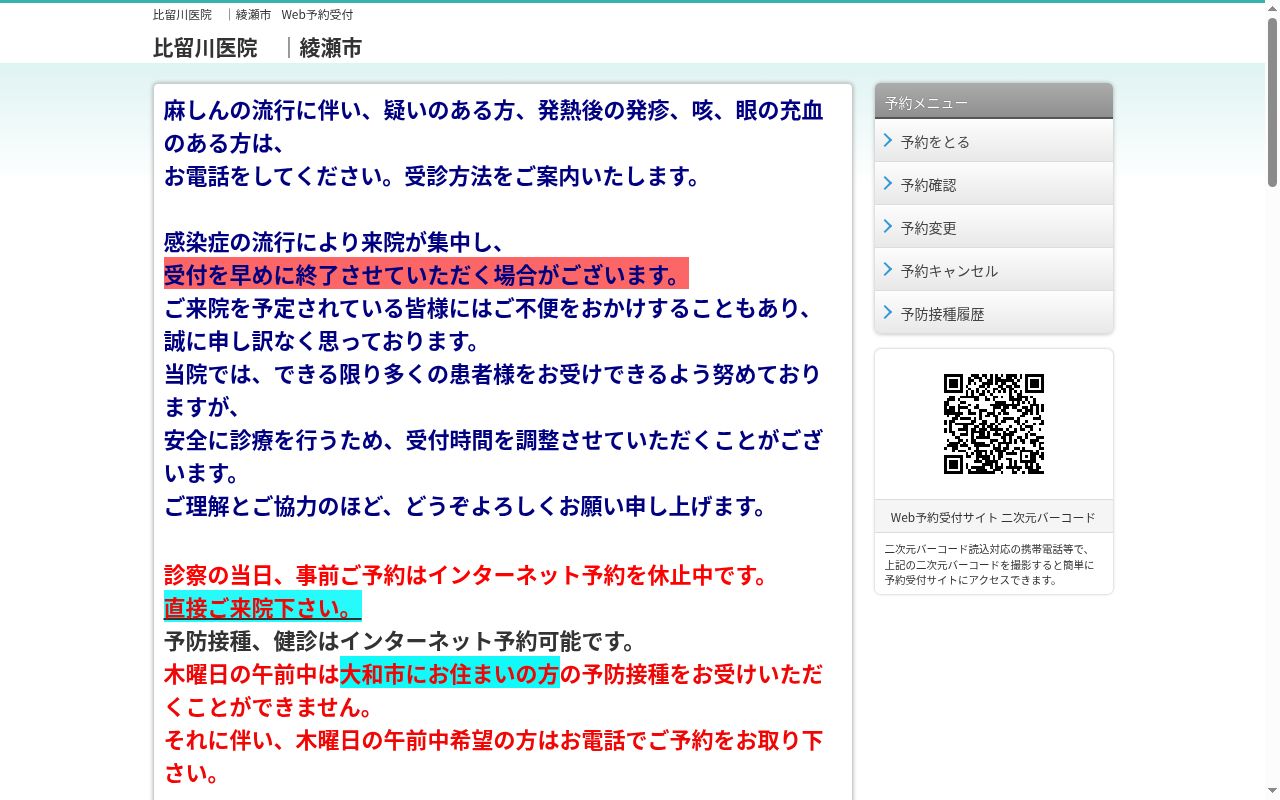Click the chevron icon beside 予約をとる

(888, 141)
